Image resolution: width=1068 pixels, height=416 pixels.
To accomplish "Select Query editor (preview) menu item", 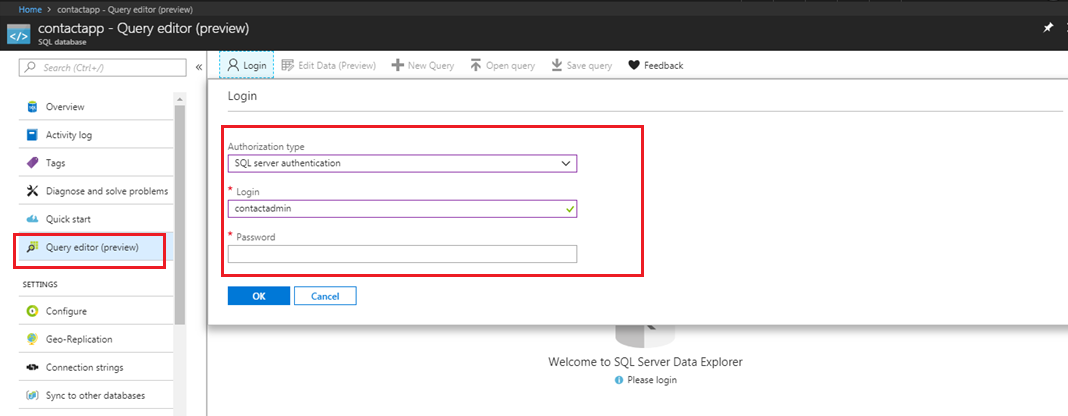I will [91, 247].
